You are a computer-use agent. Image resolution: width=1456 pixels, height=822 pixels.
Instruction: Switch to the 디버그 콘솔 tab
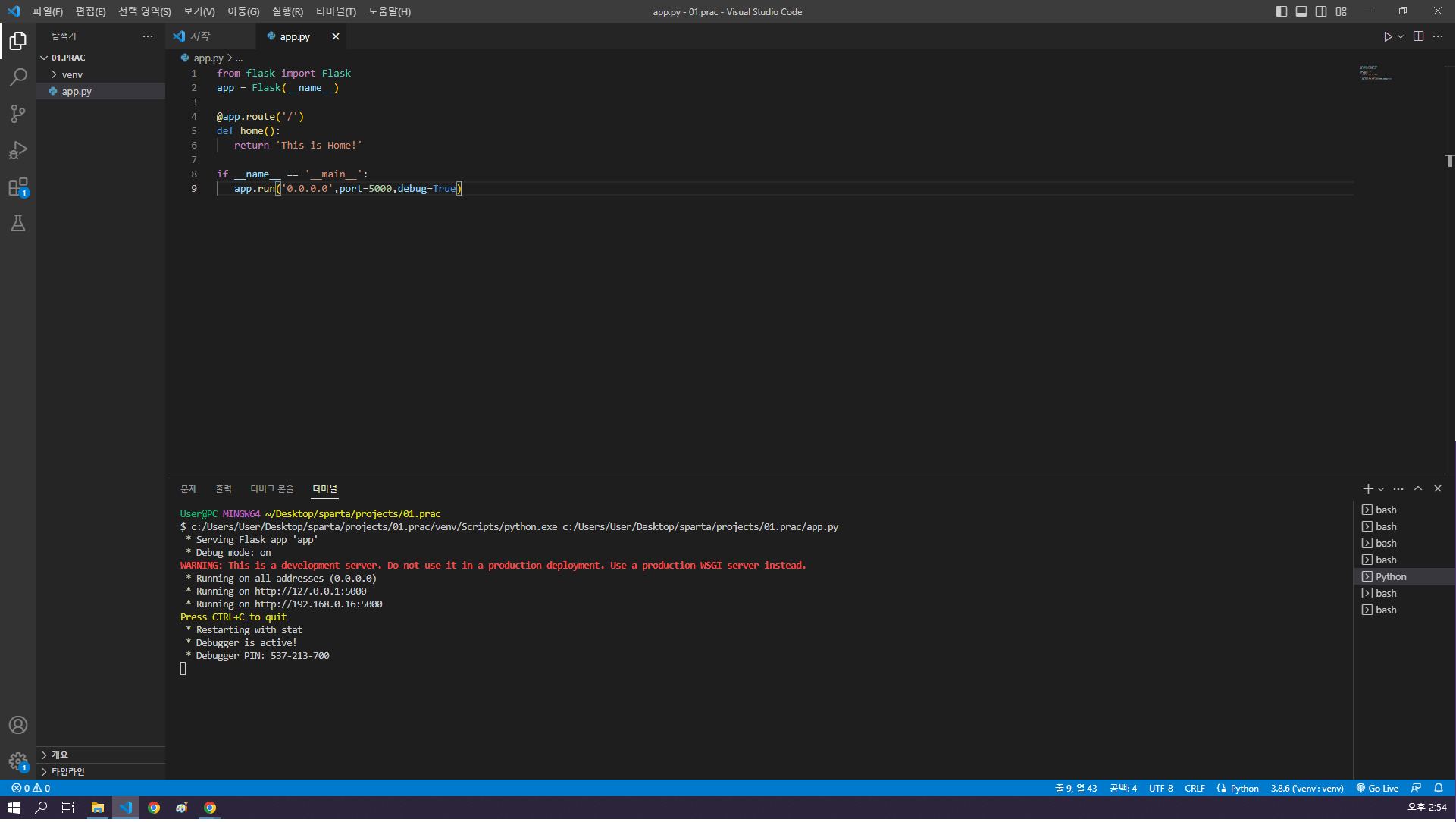coord(272,489)
